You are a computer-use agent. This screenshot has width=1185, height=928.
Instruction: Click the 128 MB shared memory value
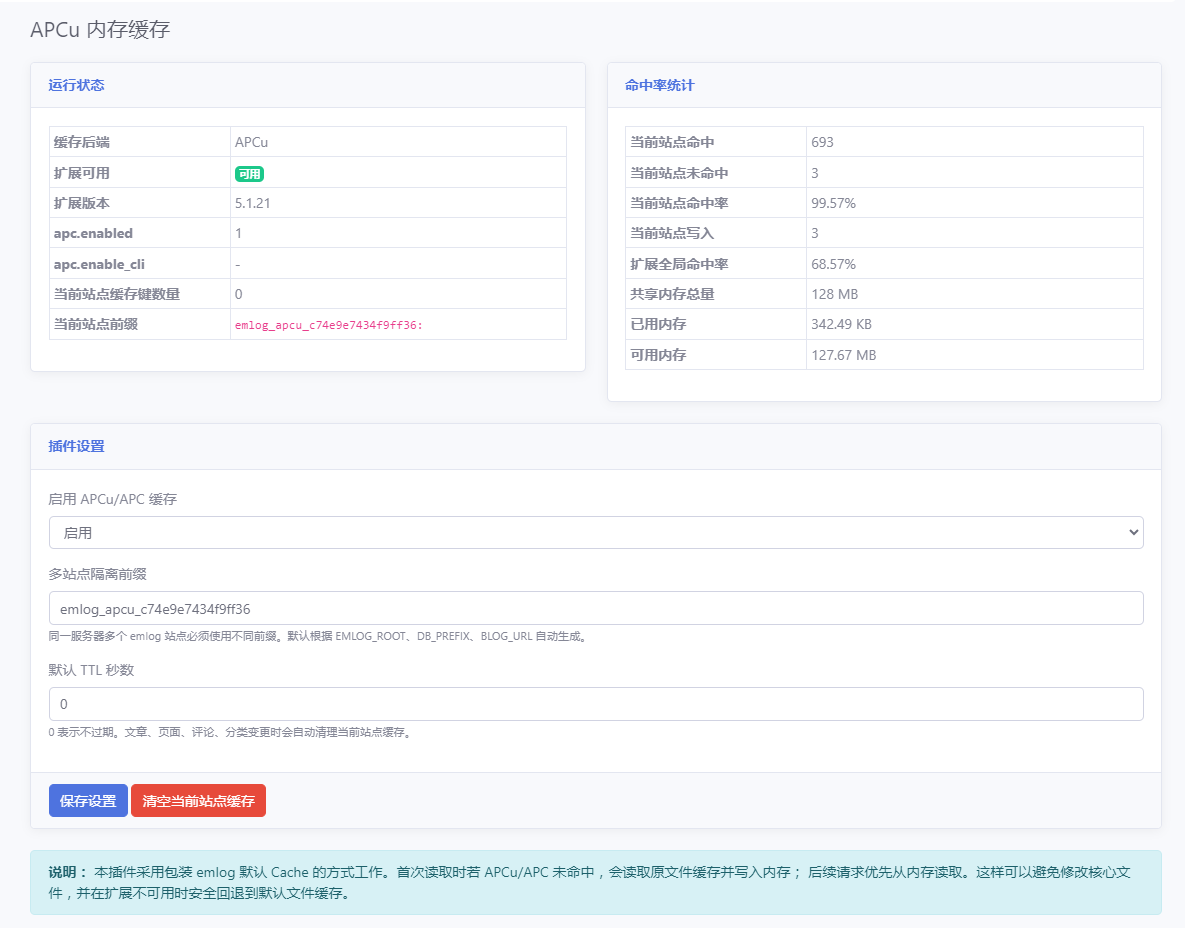(x=834, y=294)
